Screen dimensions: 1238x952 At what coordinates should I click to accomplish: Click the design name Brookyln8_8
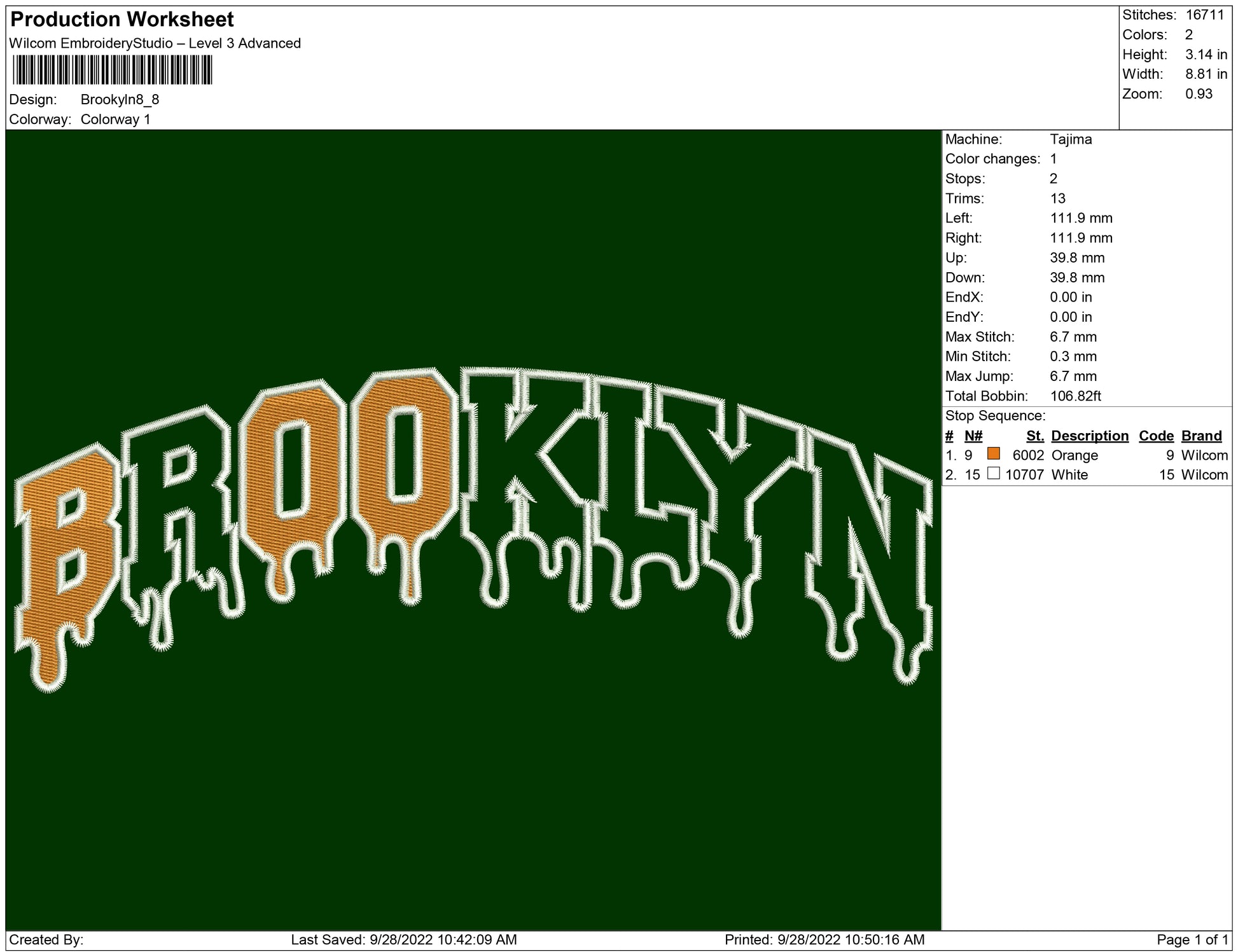pyautogui.click(x=120, y=100)
